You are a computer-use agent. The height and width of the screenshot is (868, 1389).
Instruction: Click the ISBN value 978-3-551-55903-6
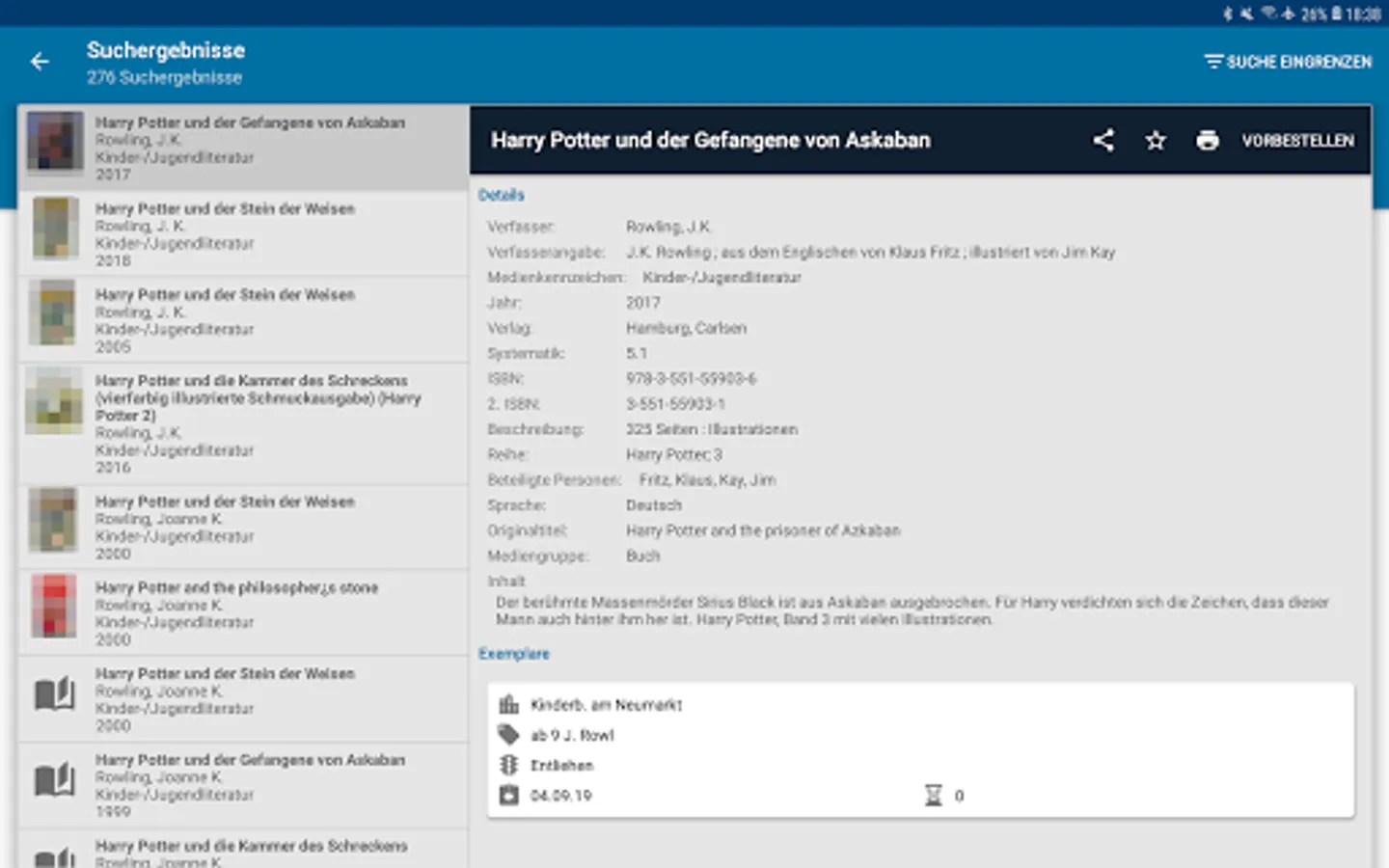tap(691, 379)
